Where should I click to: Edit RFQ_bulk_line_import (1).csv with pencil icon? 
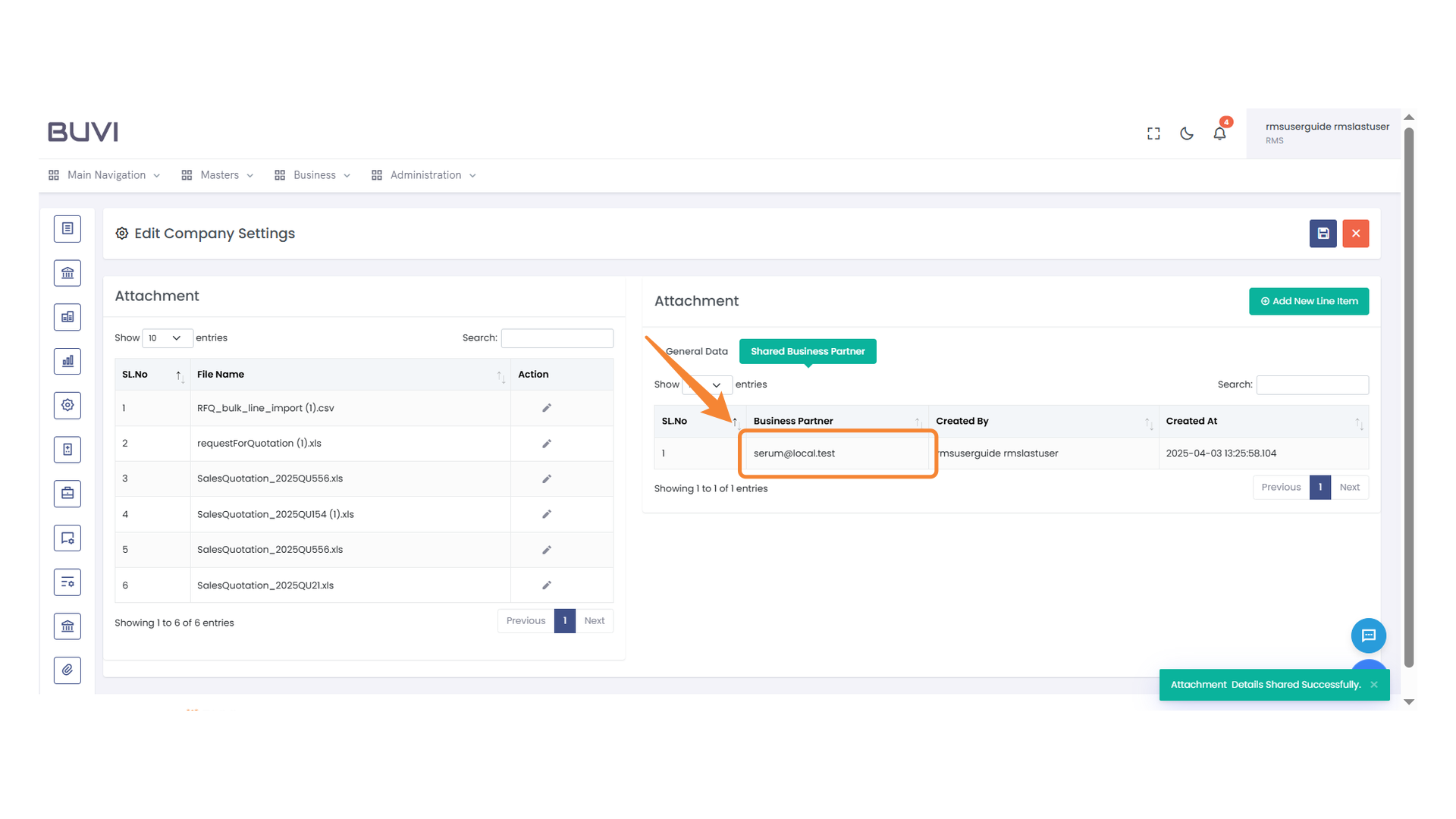tap(546, 408)
